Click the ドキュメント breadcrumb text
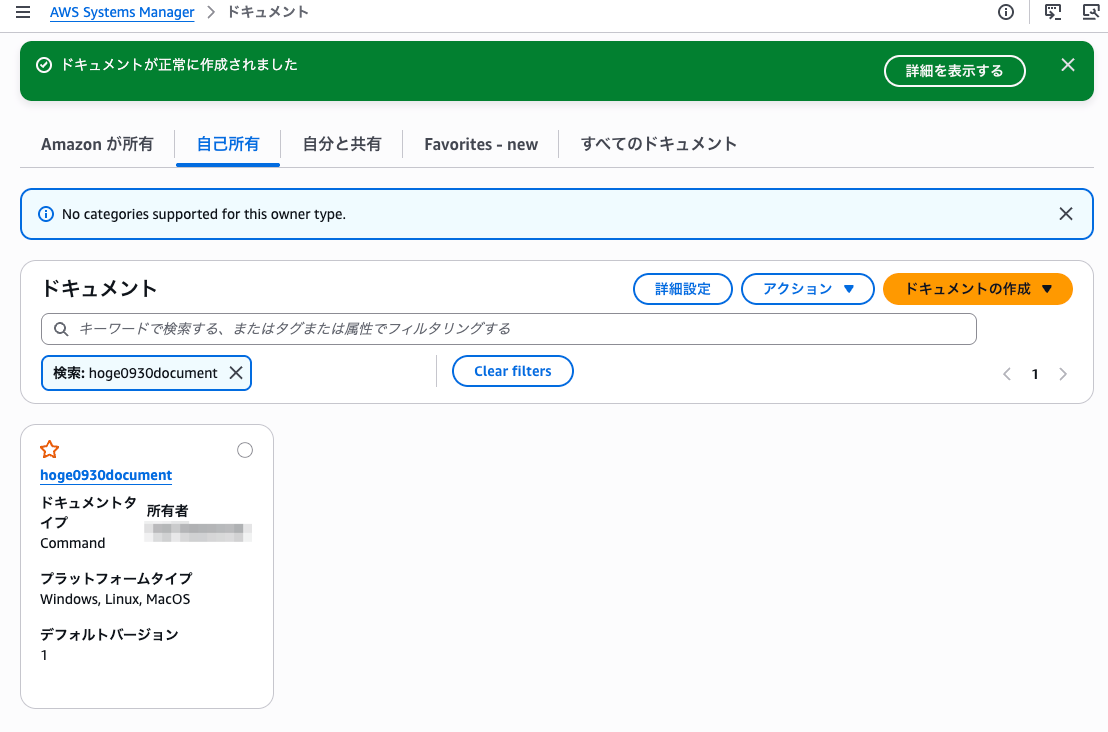 click(268, 12)
